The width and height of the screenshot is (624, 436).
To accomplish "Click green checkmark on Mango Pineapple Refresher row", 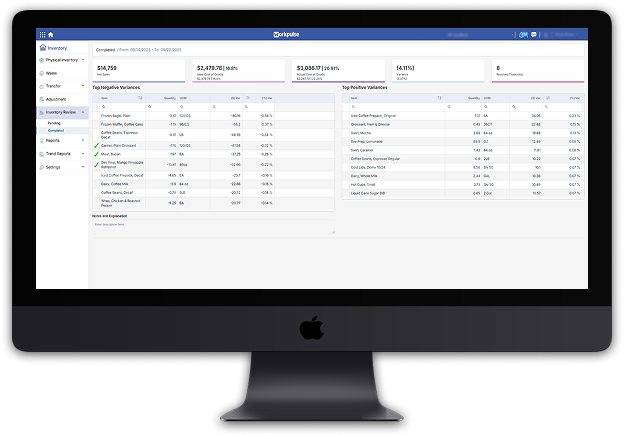I will click(x=96, y=165).
